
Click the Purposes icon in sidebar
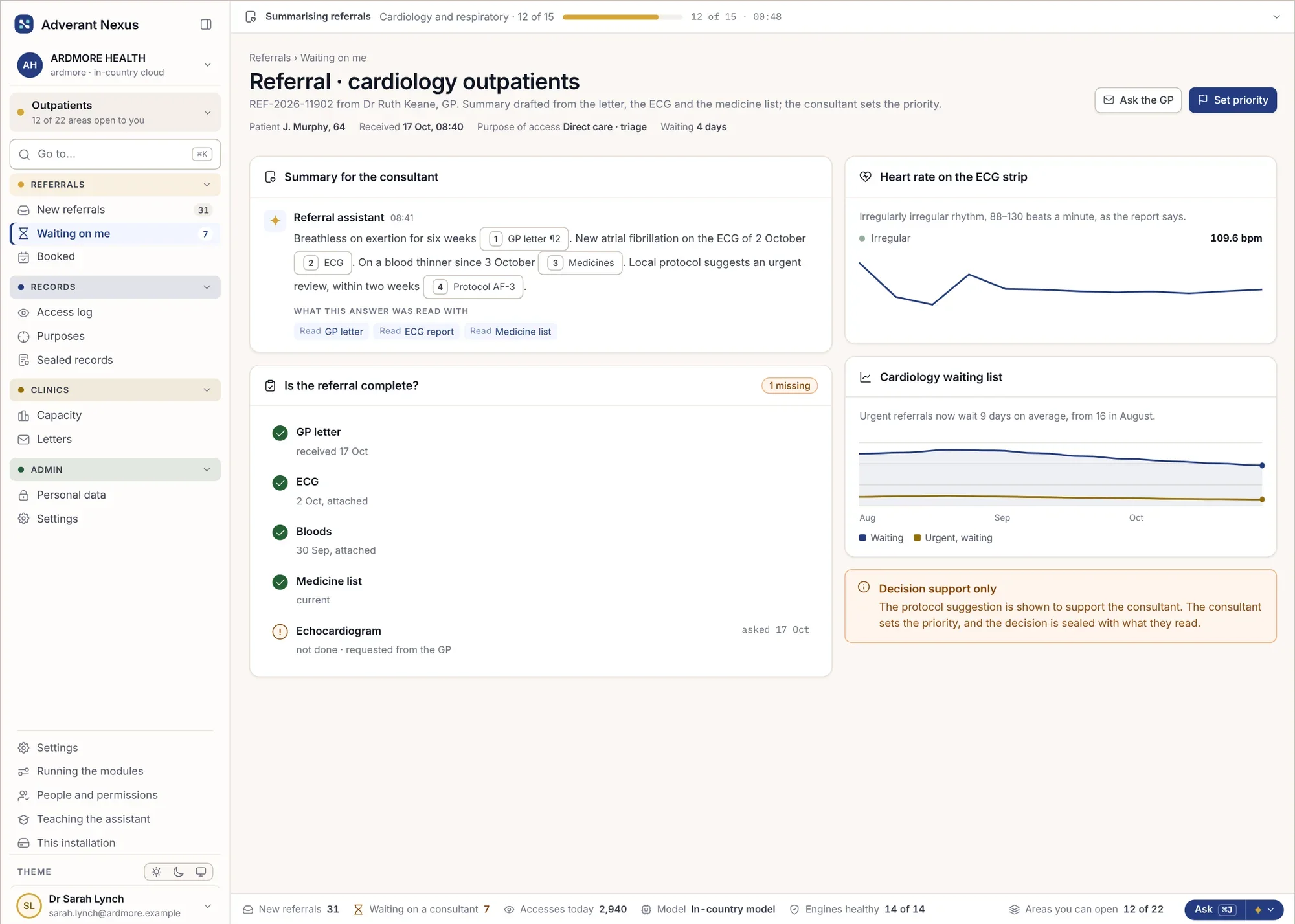pos(24,336)
